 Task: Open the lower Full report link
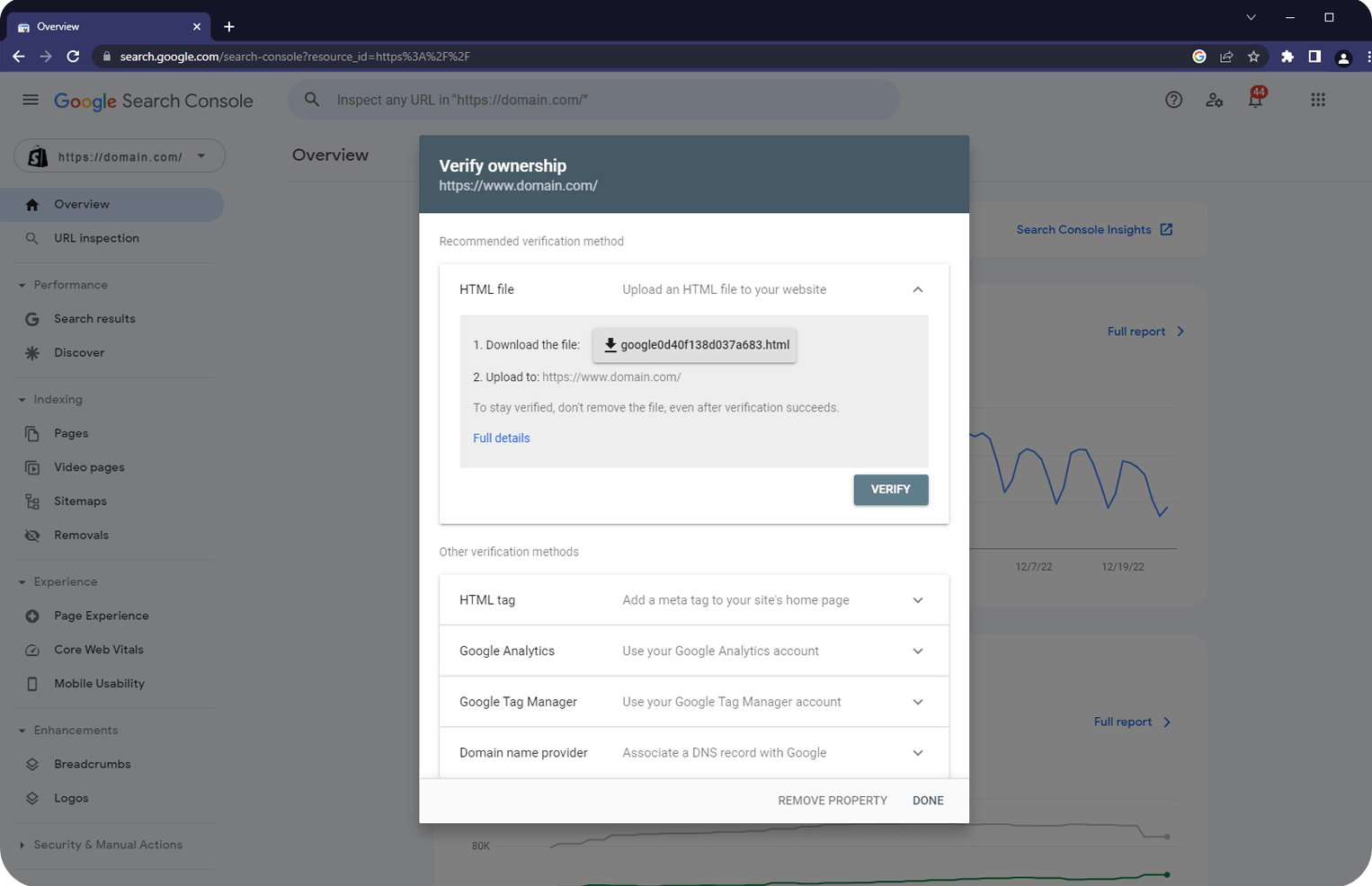point(1132,722)
